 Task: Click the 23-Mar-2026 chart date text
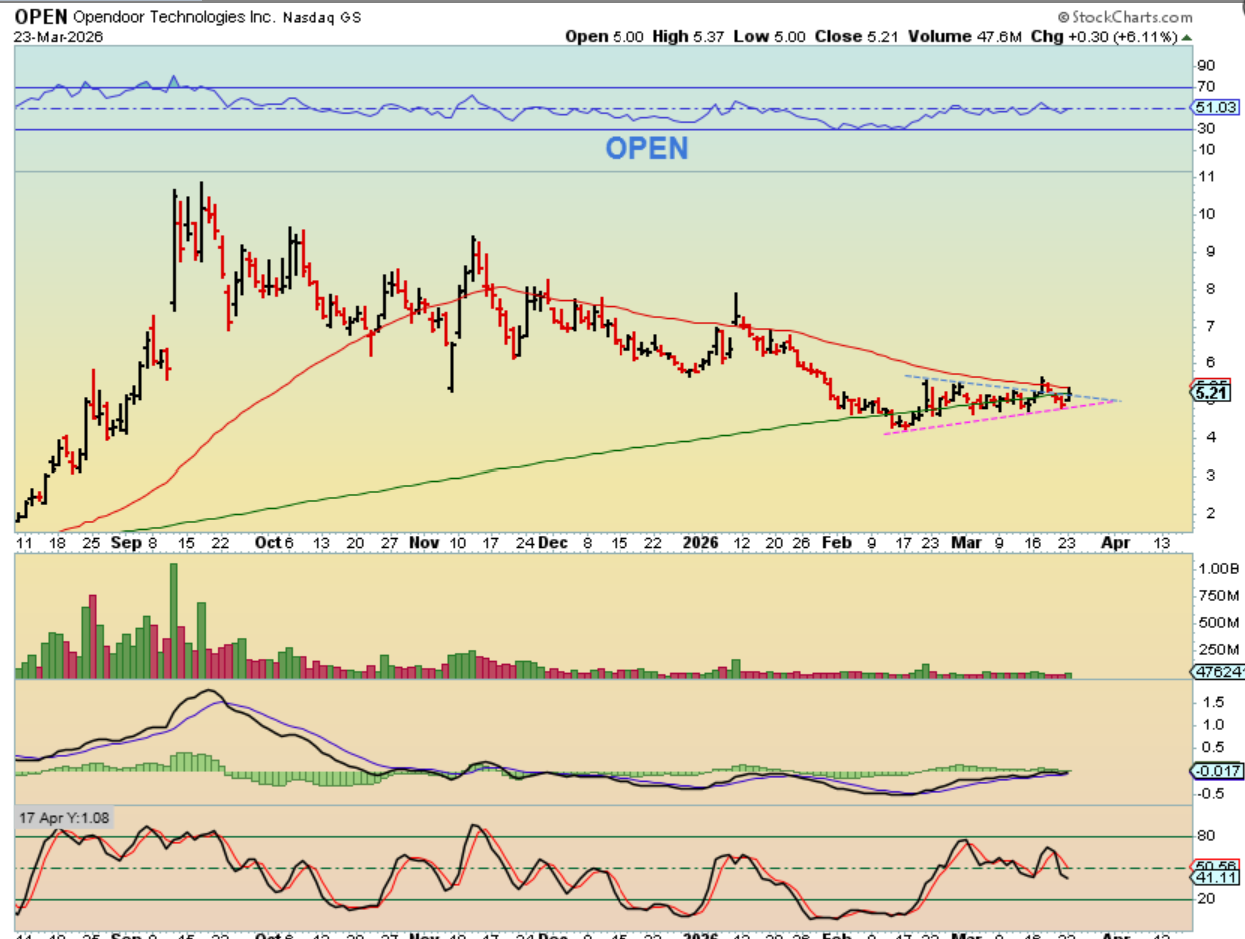point(52,36)
